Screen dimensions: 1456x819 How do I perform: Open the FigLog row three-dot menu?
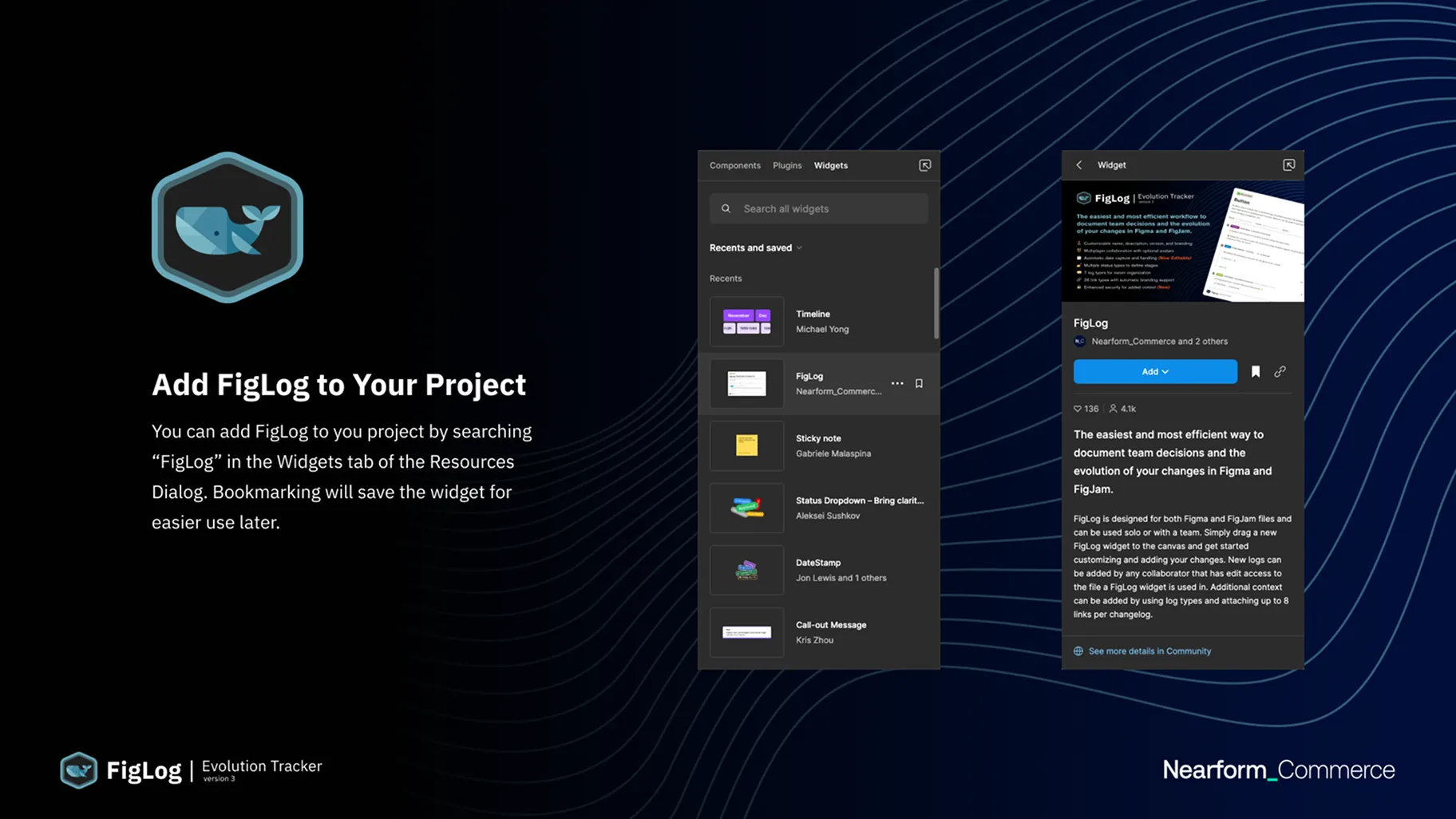tap(897, 384)
